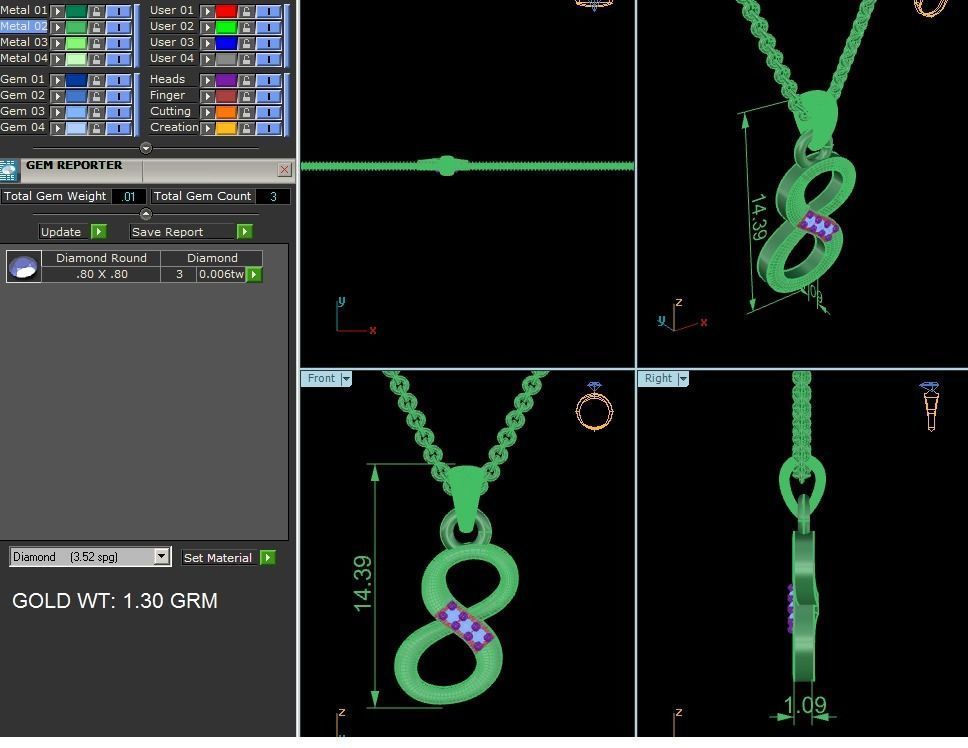Lock the Gem 03 layer
Image resolution: width=968 pixels, height=748 pixels.
(x=96, y=112)
